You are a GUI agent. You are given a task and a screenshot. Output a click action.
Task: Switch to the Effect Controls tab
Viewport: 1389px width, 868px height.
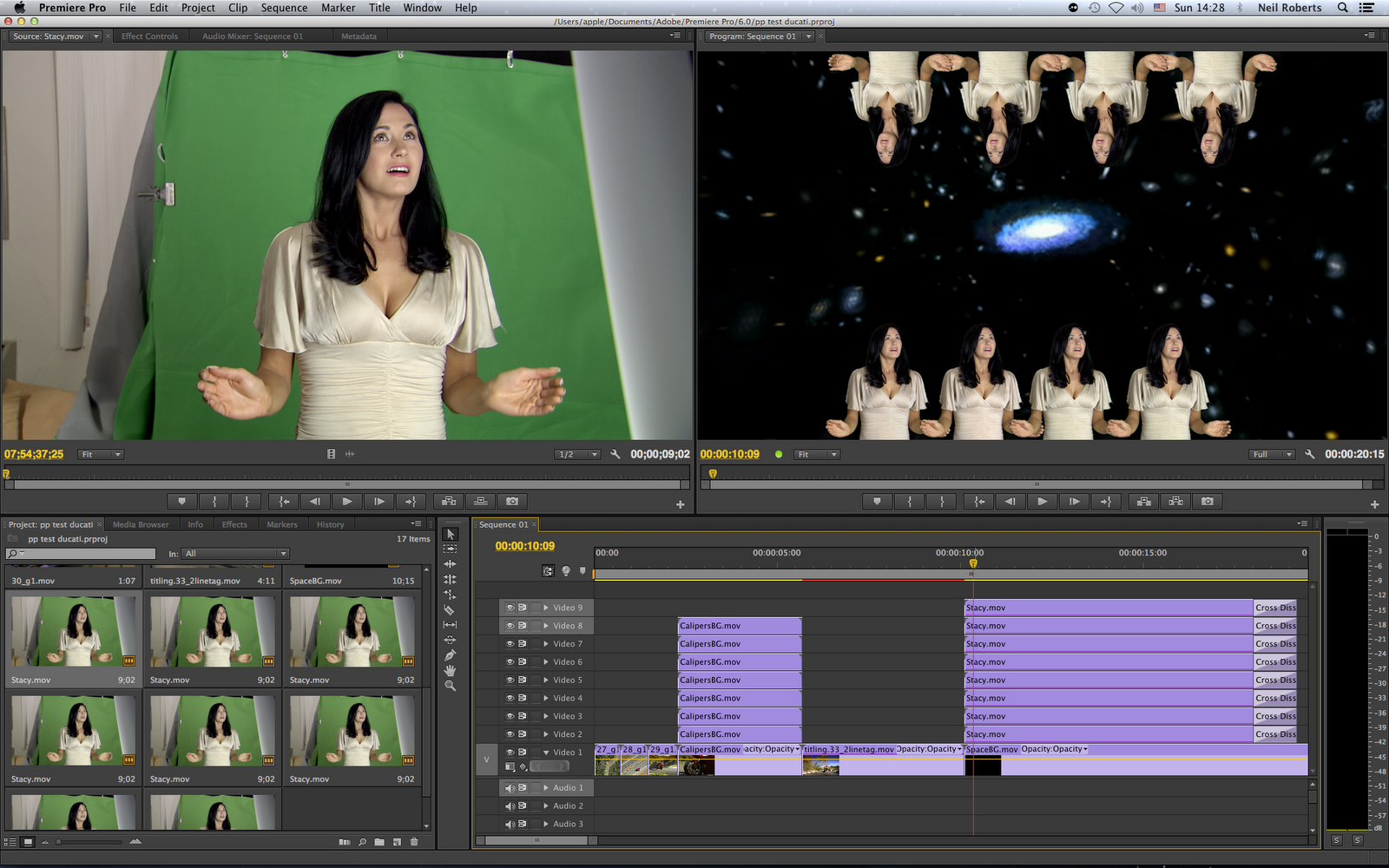point(149,36)
